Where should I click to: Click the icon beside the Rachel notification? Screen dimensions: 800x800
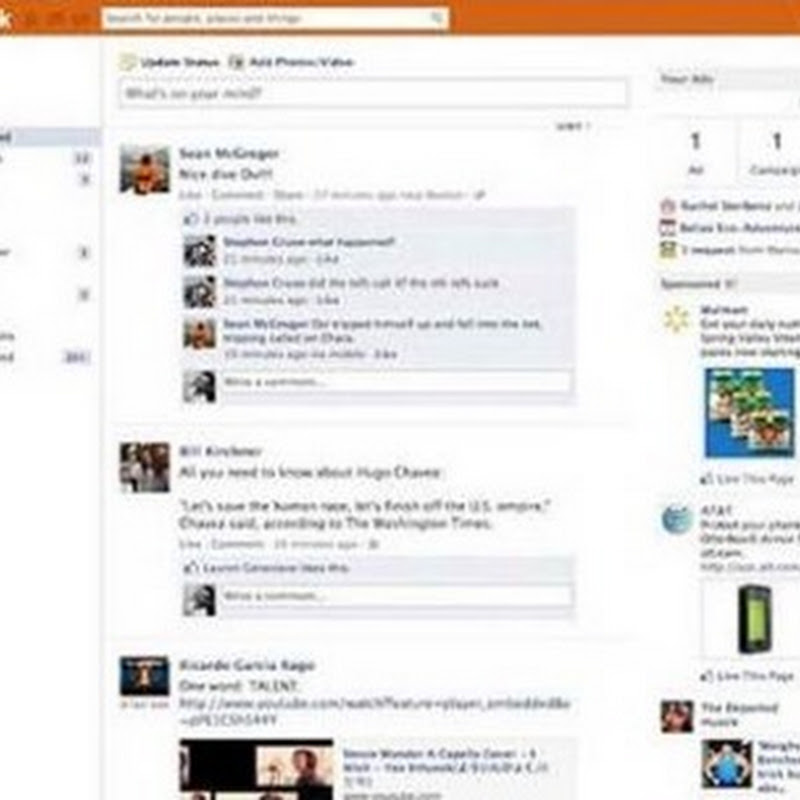pyautogui.click(x=668, y=207)
